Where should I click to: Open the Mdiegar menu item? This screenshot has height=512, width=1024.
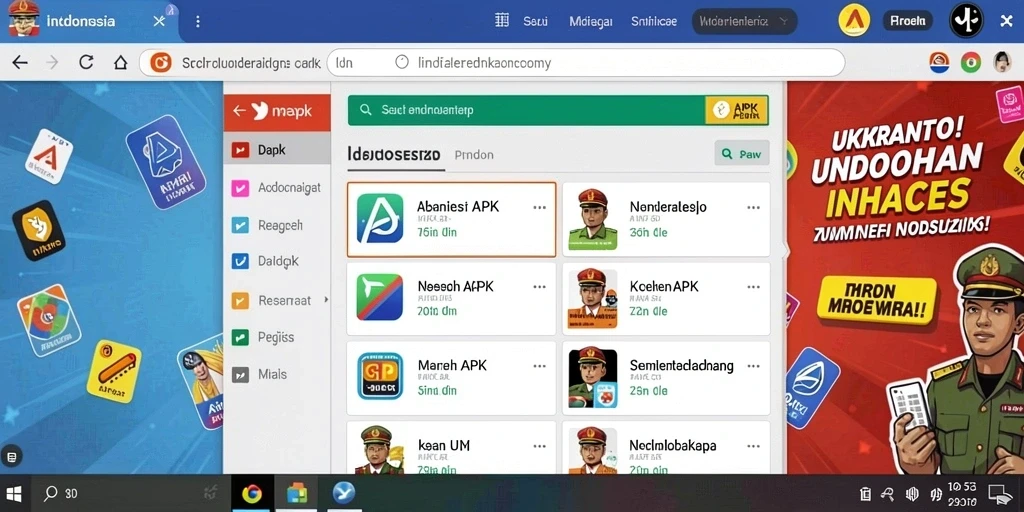pyautogui.click(x=590, y=21)
